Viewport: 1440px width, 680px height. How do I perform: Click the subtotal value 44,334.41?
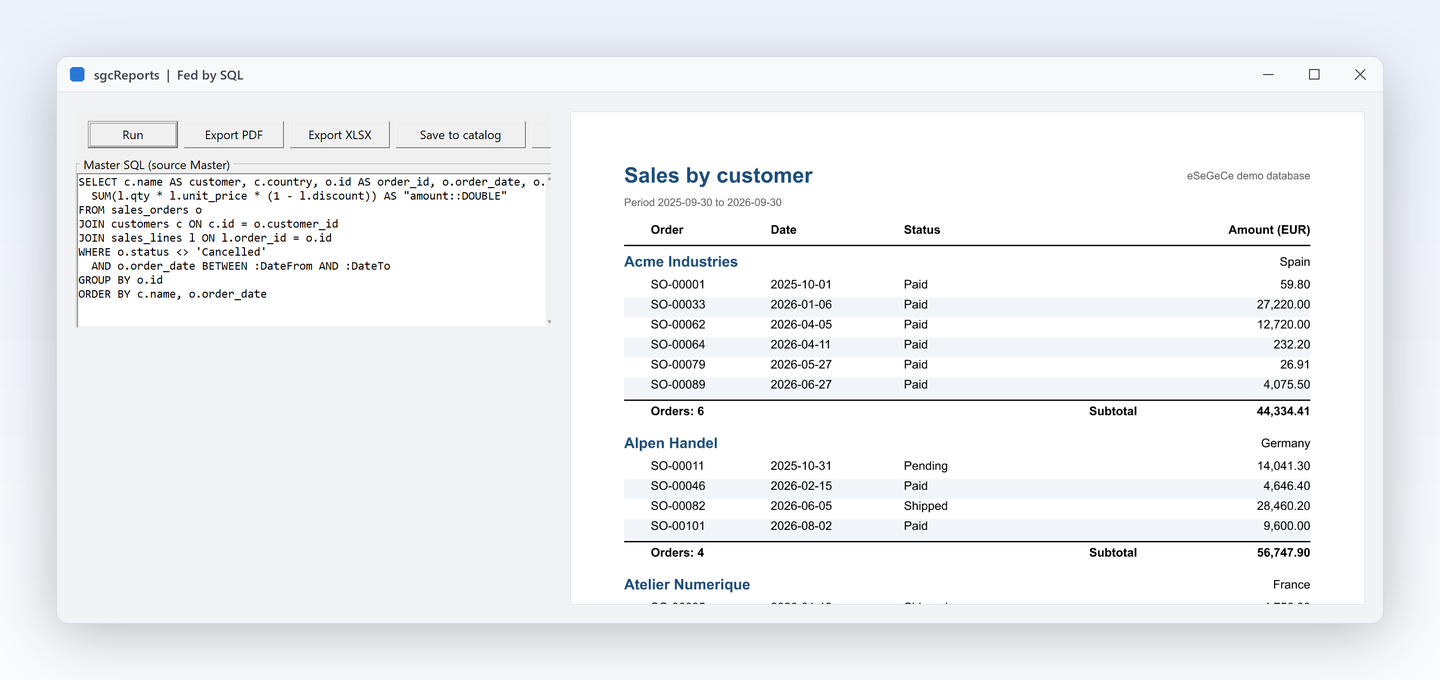coord(1283,411)
